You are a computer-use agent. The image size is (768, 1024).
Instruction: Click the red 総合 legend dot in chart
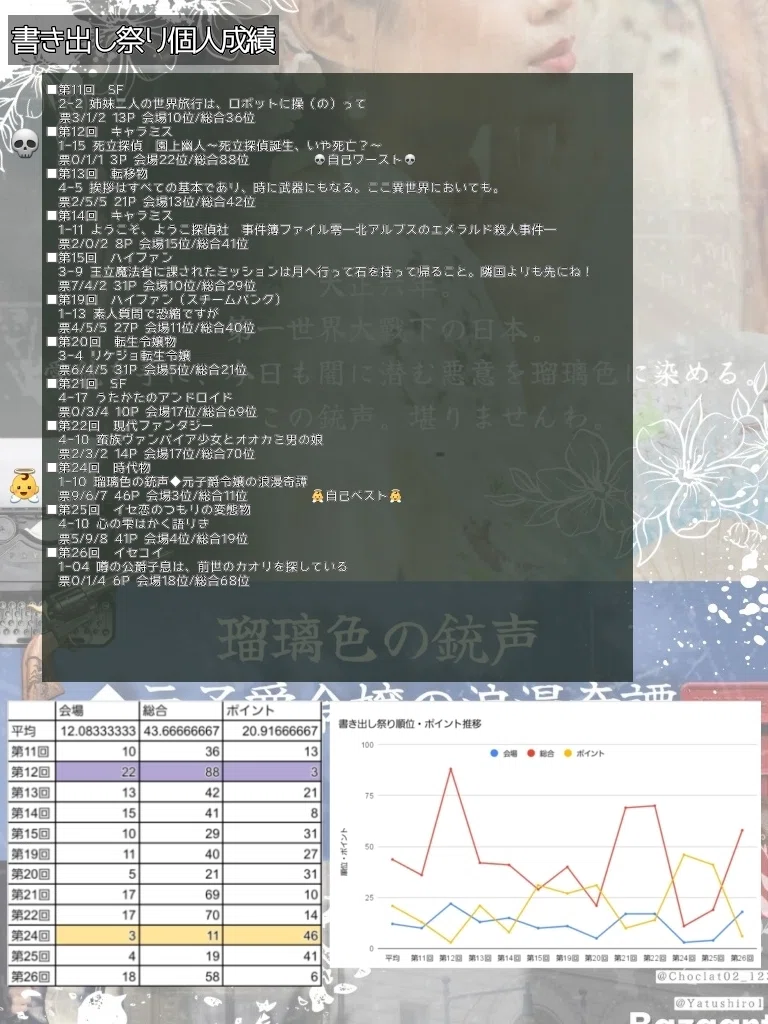click(x=531, y=753)
